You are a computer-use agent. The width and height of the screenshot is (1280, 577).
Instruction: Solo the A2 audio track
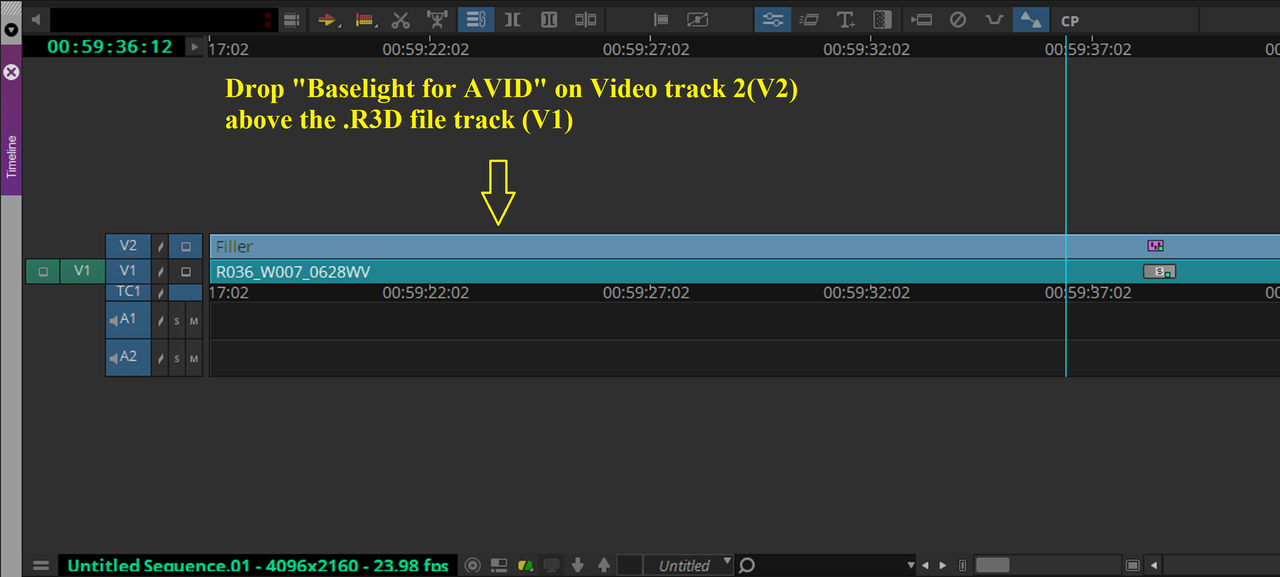[x=177, y=357]
